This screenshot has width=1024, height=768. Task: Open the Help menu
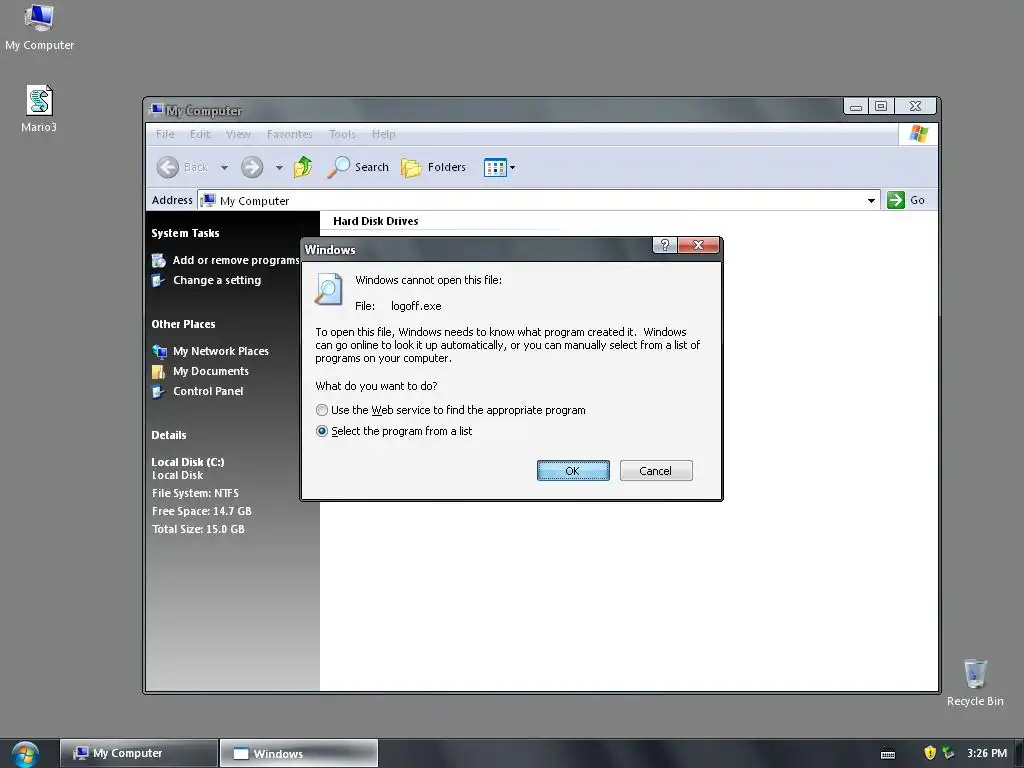point(383,134)
